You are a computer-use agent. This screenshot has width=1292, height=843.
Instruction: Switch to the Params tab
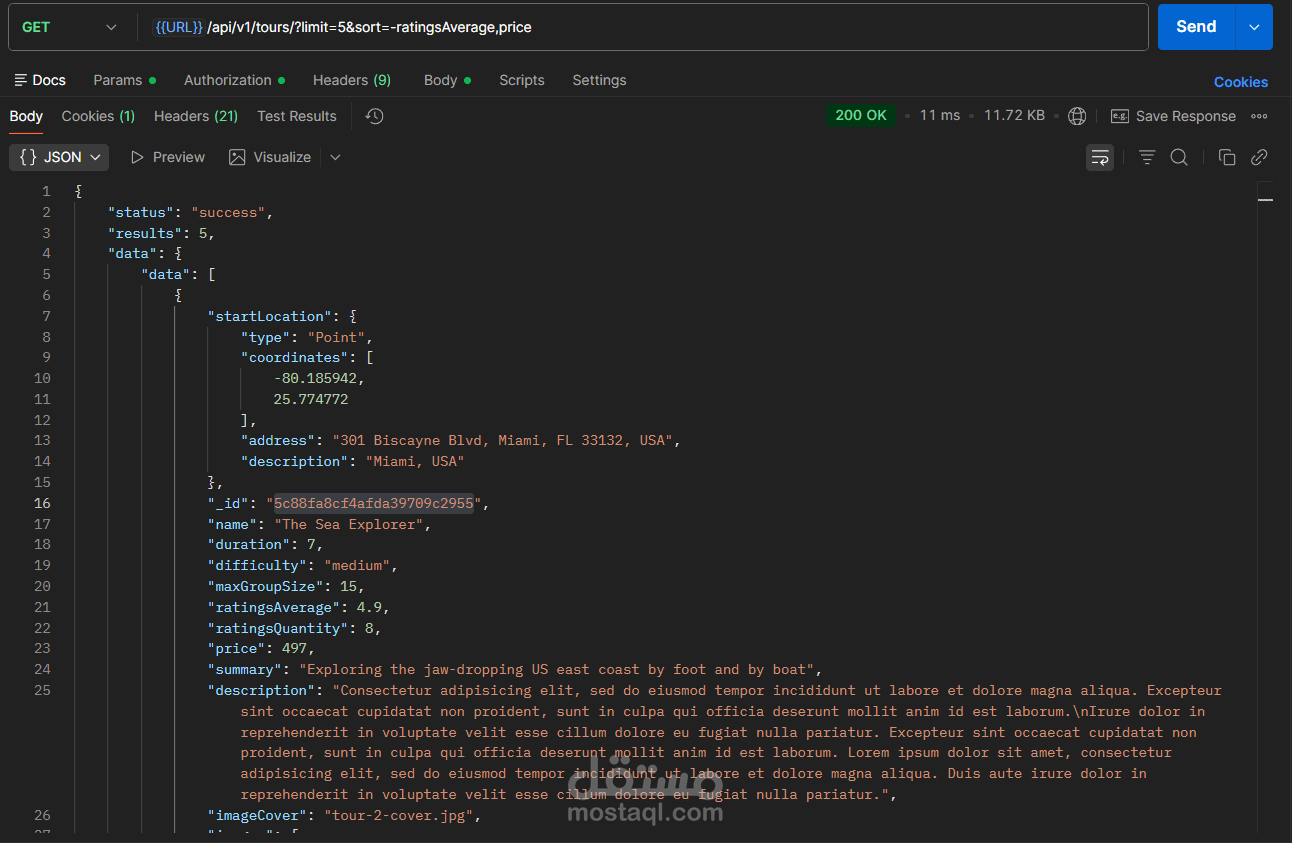tap(124, 80)
